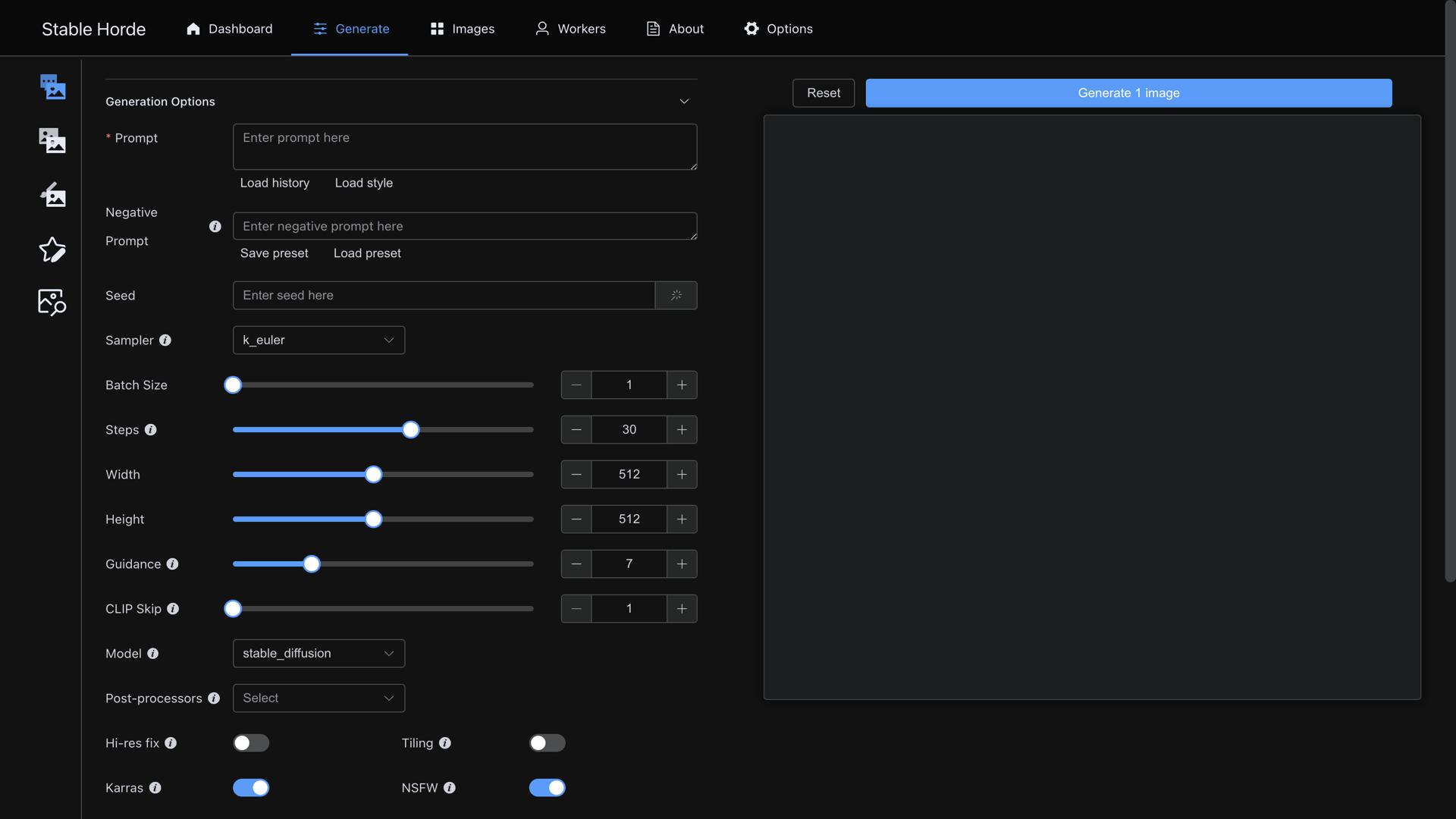Open the Img2Img mode icon

click(x=52, y=140)
